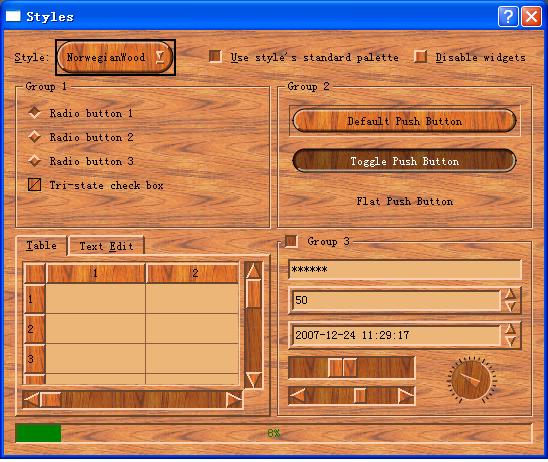This screenshot has height=462, width=548.
Task: Toggle the Tri-state check box
Action: tap(34, 185)
